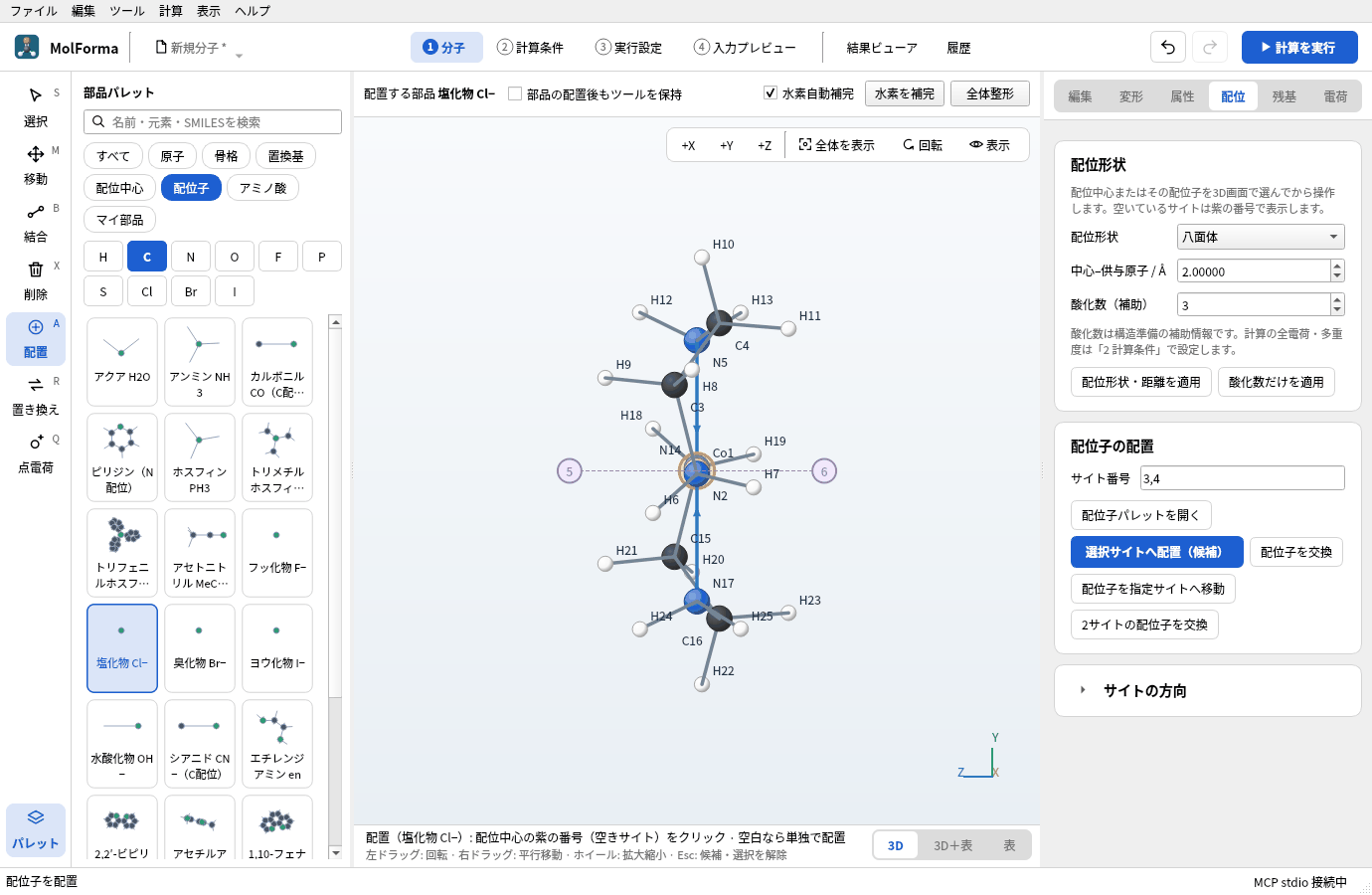Switch view mode to 3D+表
Screen dimensions: 1372x895
tap(952, 845)
